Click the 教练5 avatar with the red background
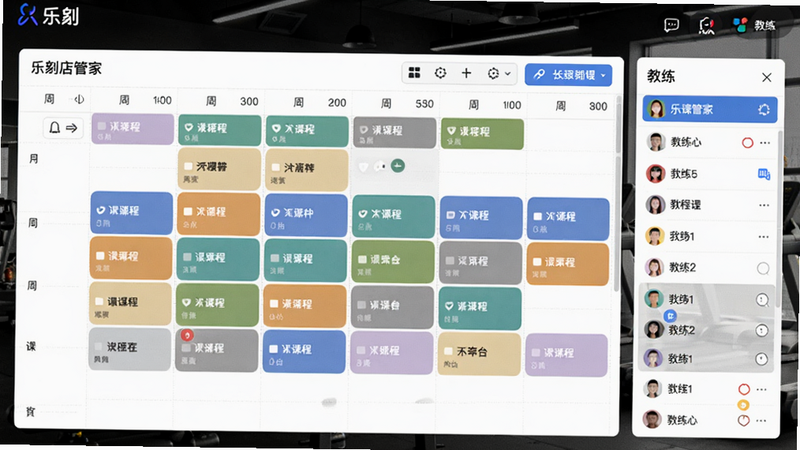Screen dimensions: 800x450 (656, 173)
